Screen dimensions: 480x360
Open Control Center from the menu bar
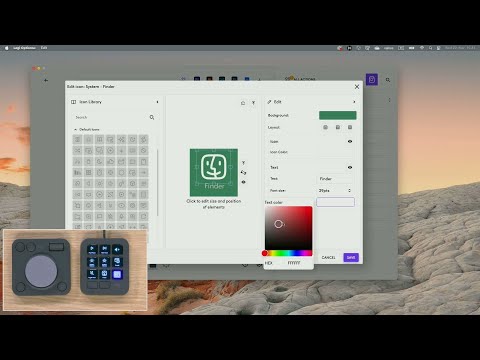click(439, 48)
